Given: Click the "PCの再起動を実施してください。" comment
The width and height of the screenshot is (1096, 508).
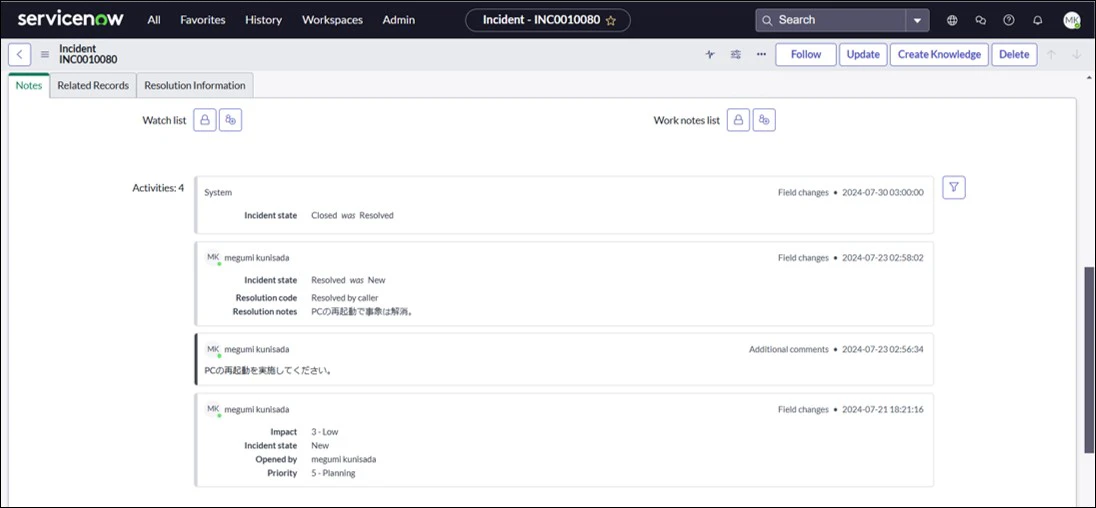Looking at the screenshot, I should click(268, 370).
